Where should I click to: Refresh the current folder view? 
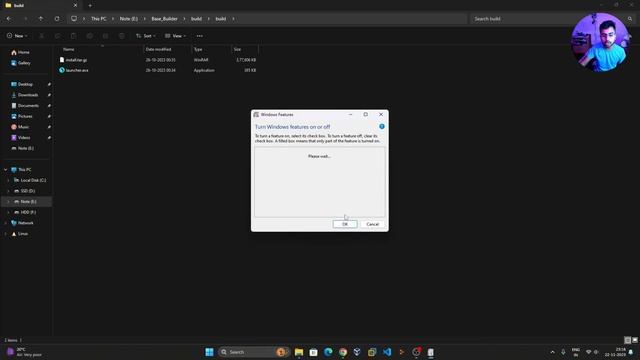click(57, 19)
